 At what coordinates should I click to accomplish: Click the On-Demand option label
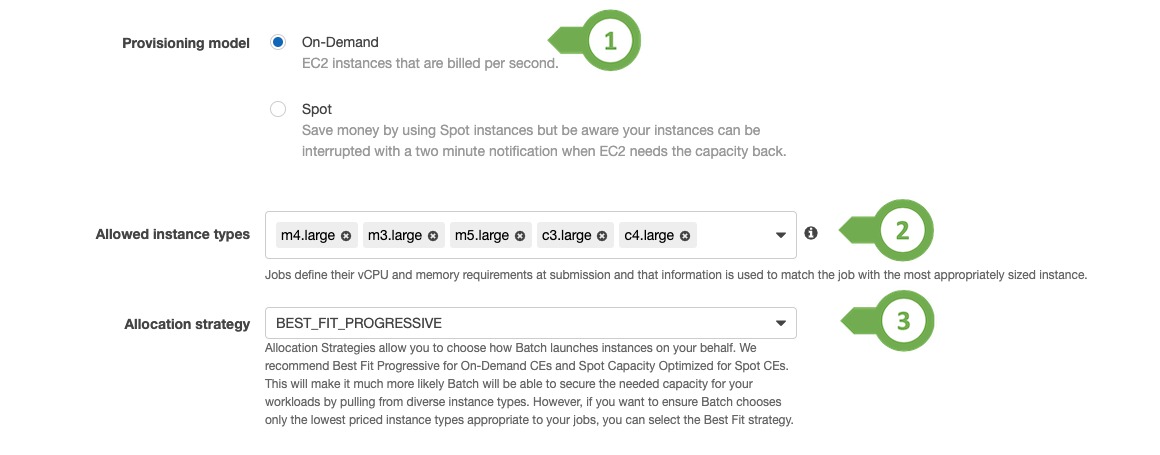point(340,42)
